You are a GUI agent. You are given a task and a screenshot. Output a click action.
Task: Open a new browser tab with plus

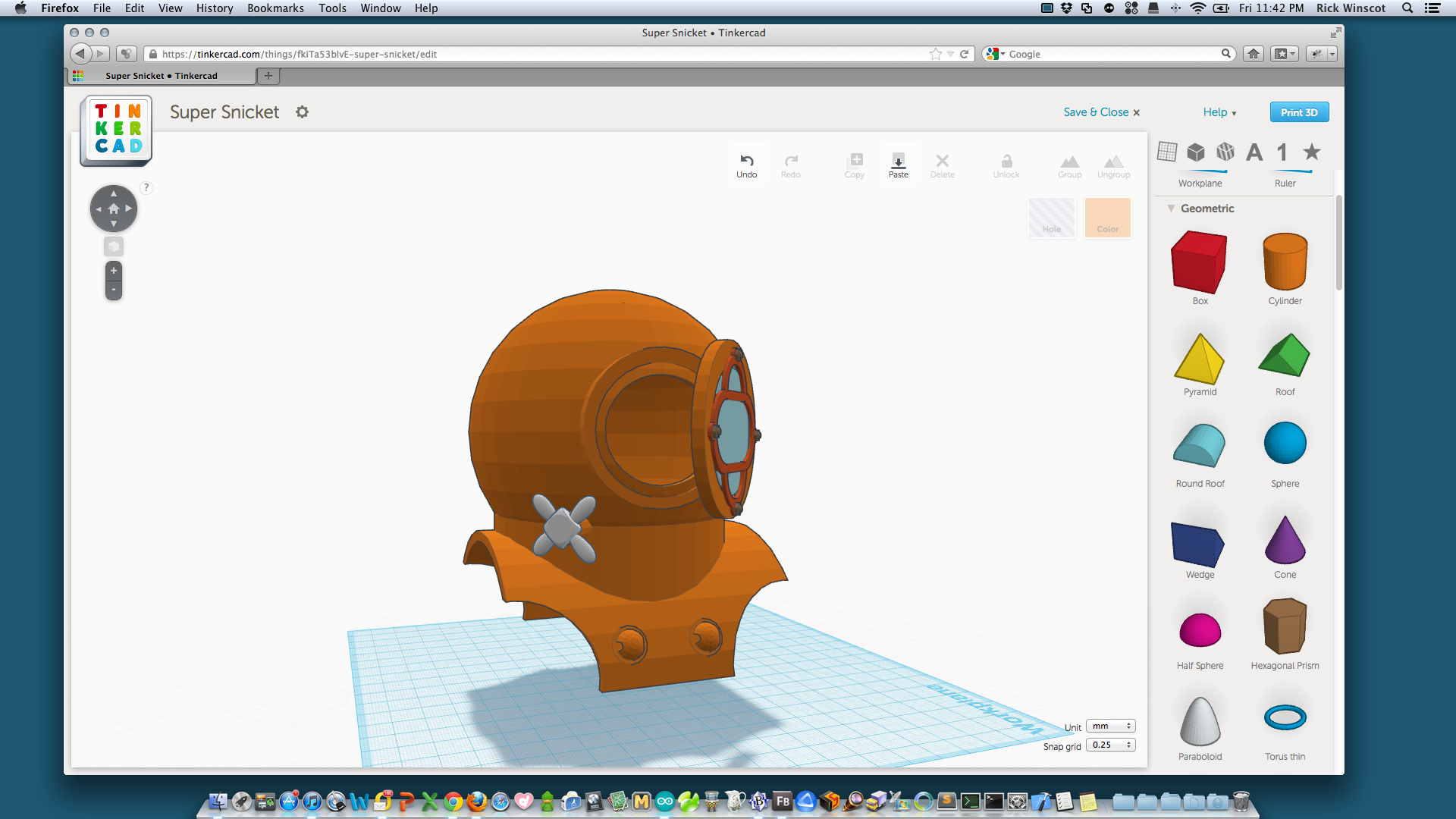[268, 76]
